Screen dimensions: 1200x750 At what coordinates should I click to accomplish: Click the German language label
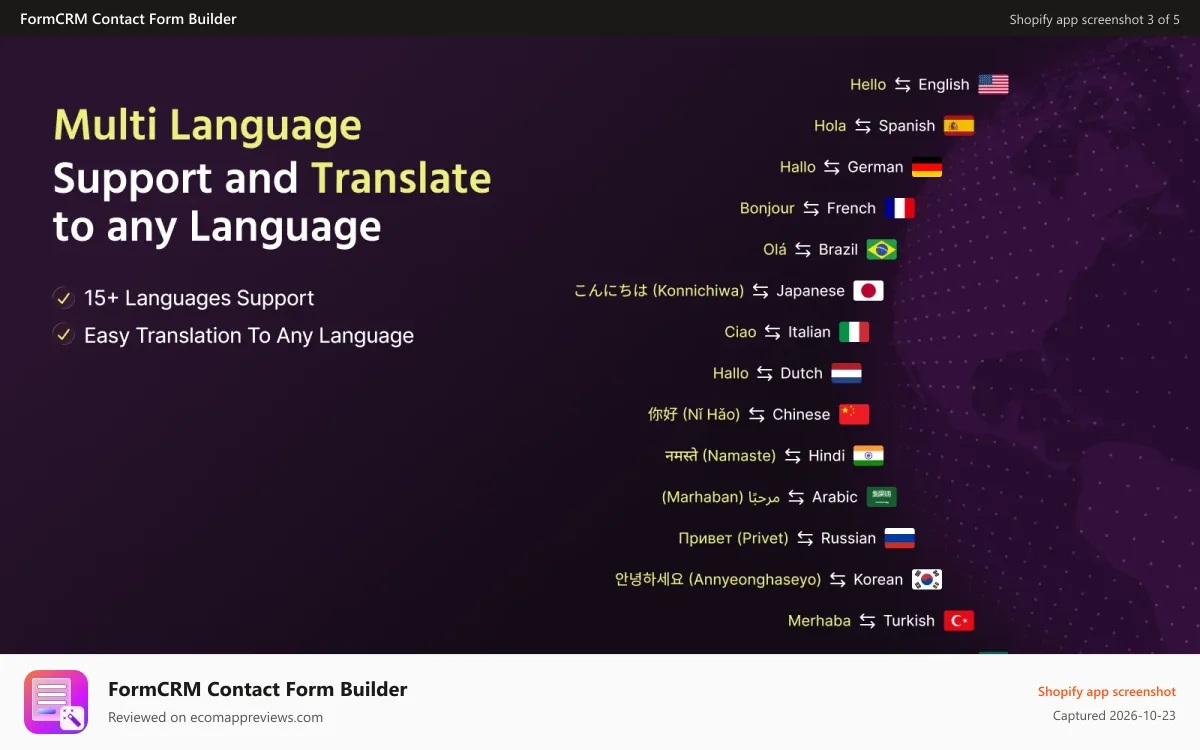click(x=875, y=167)
